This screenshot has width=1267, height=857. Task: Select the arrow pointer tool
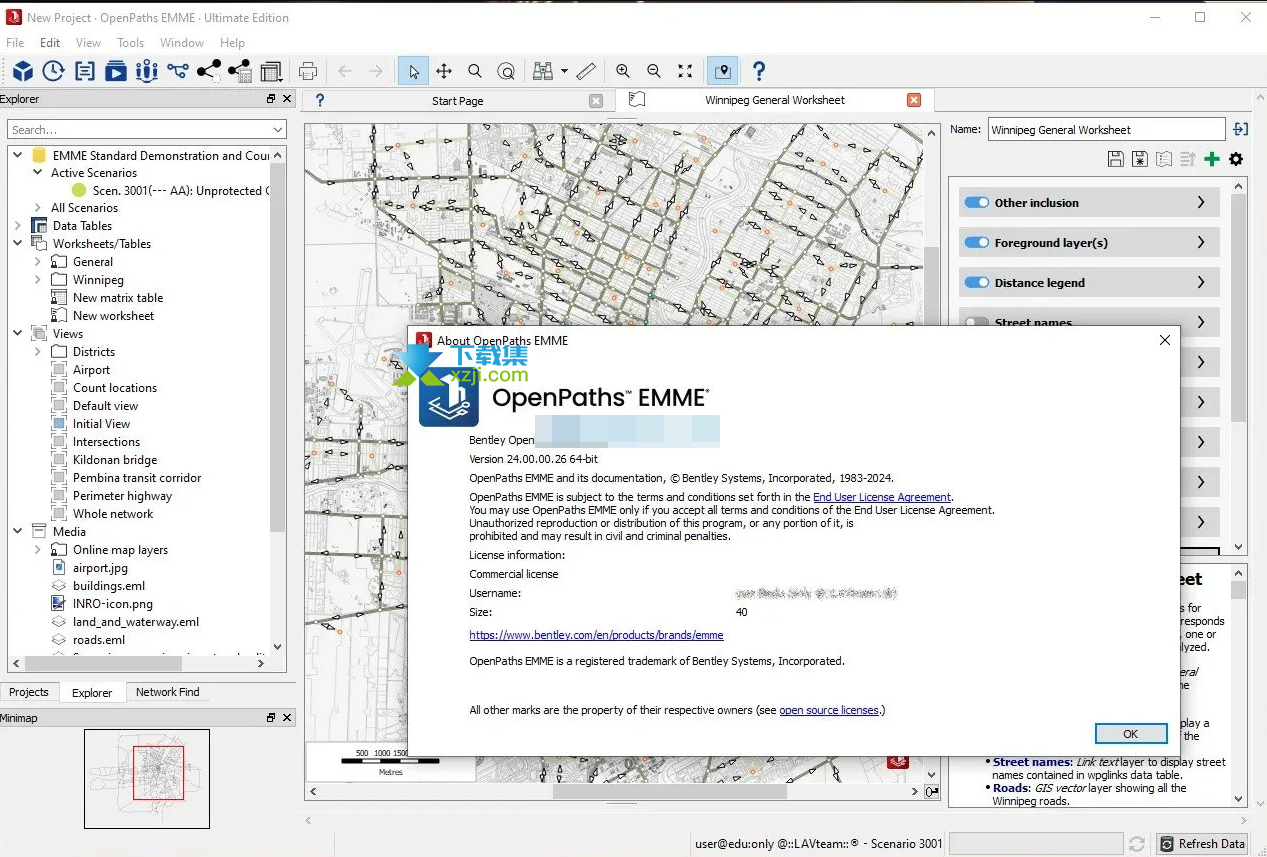[x=413, y=71]
